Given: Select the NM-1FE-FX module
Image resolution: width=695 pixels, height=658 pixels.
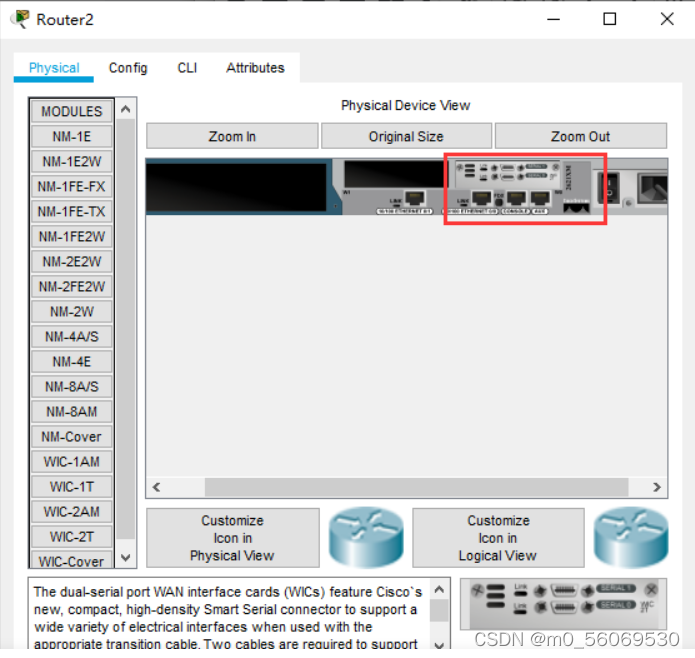Looking at the screenshot, I should click(x=72, y=187).
